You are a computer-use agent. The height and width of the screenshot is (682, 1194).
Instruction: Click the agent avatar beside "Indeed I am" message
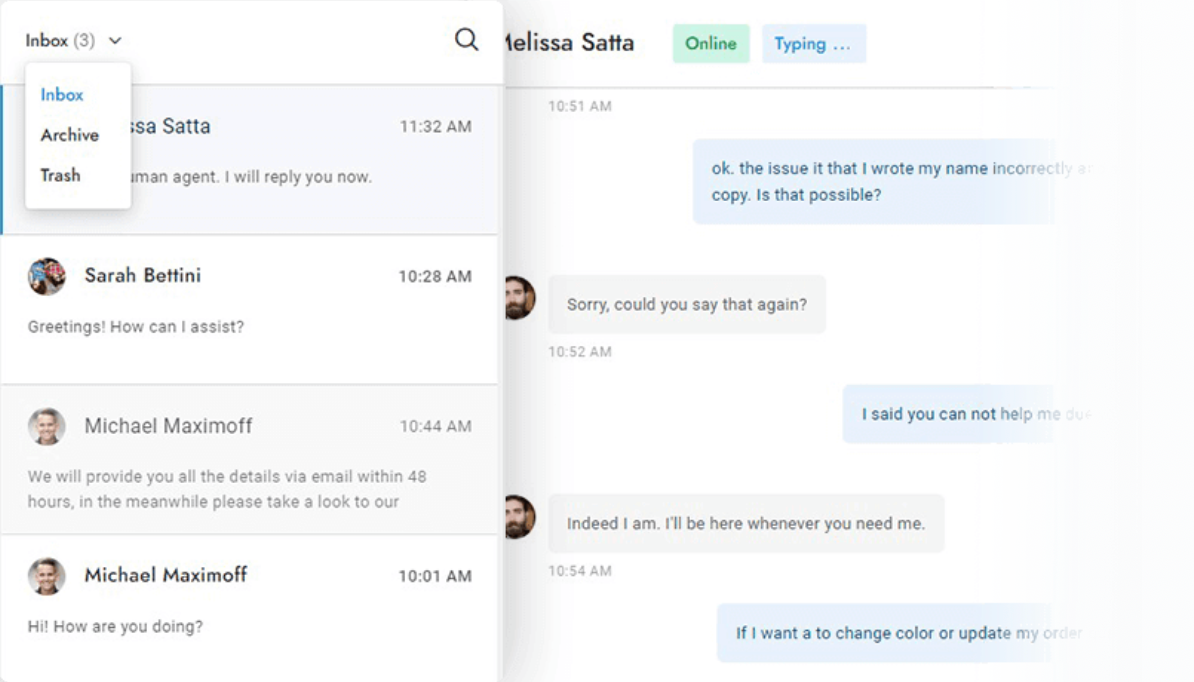[518, 517]
